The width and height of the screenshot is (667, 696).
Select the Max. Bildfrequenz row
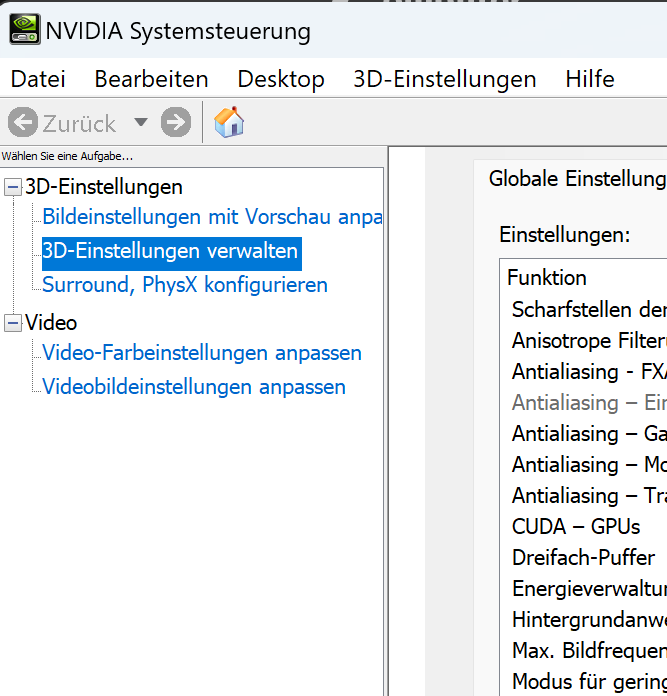(588, 651)
